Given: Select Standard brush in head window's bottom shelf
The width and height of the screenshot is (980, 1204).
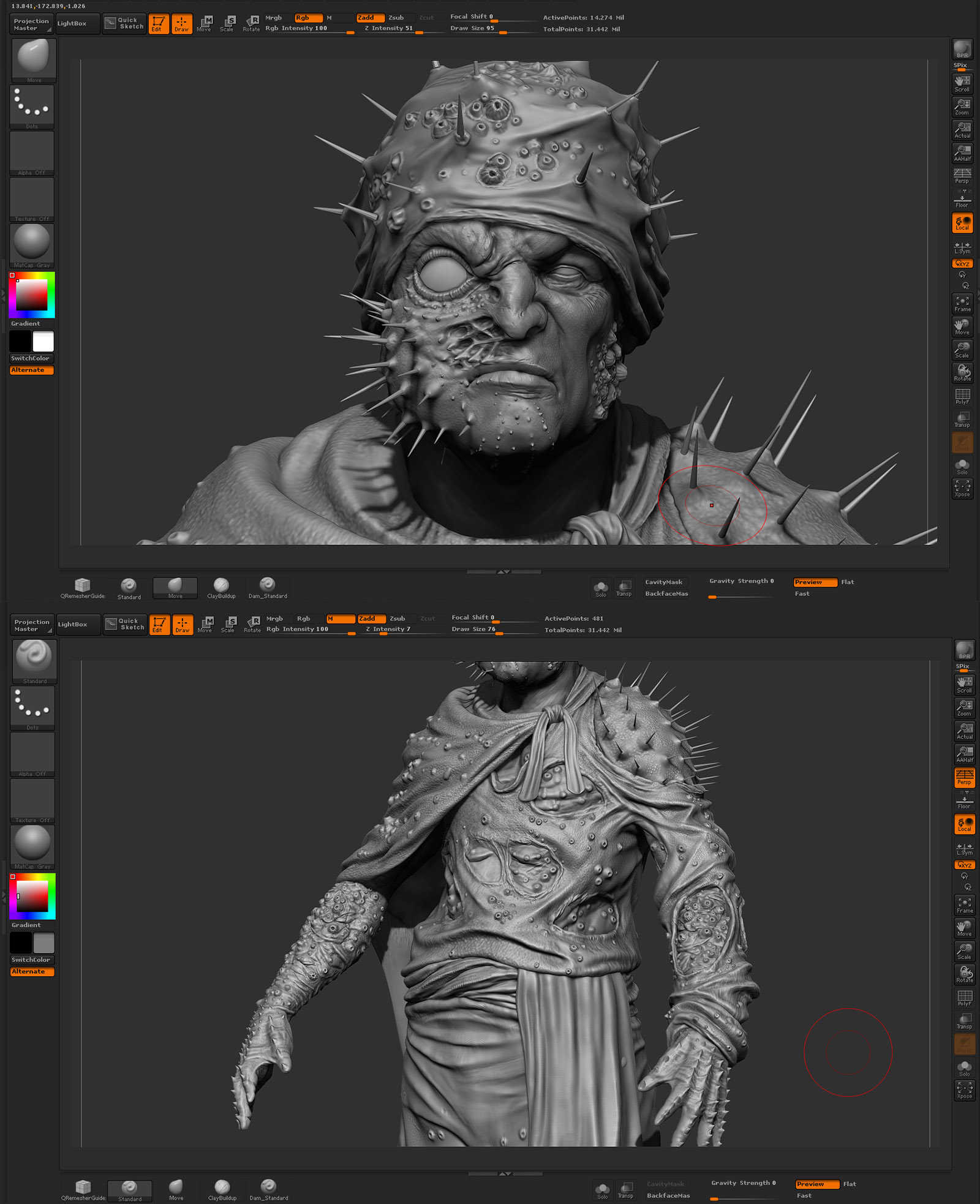Looking at the screenshot, I should (129, 588).
